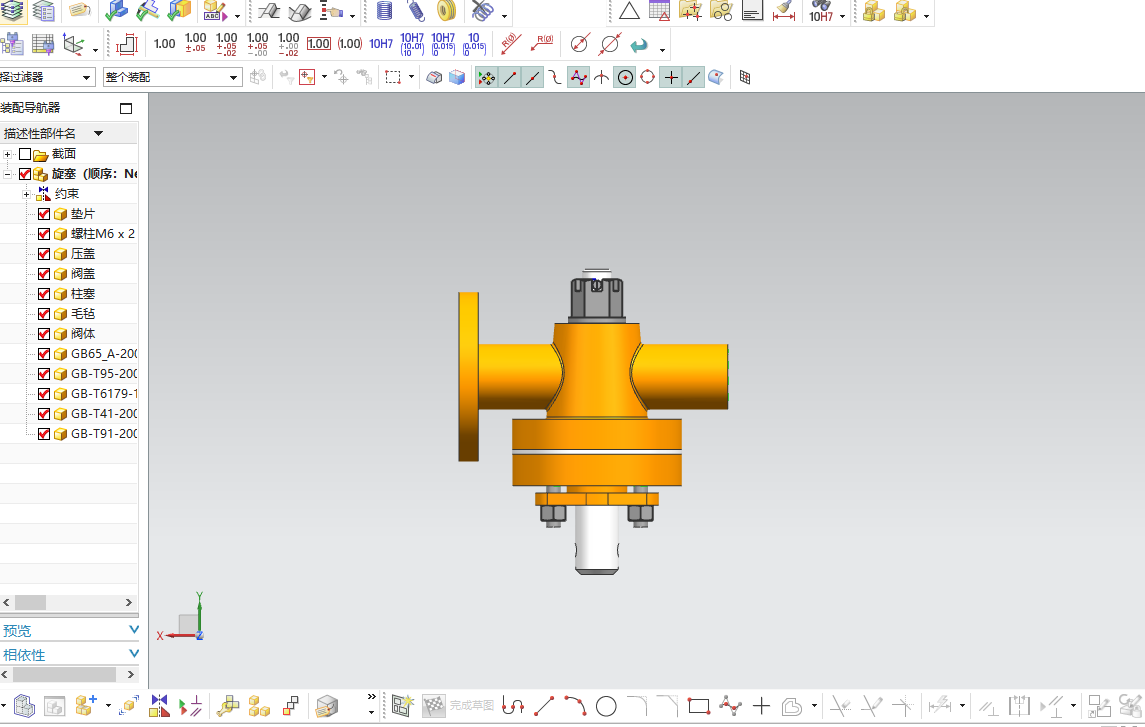Select the sketch circle tool
Screen dimensions: 1145x727
pyautogui.click(x=606, y=706)
